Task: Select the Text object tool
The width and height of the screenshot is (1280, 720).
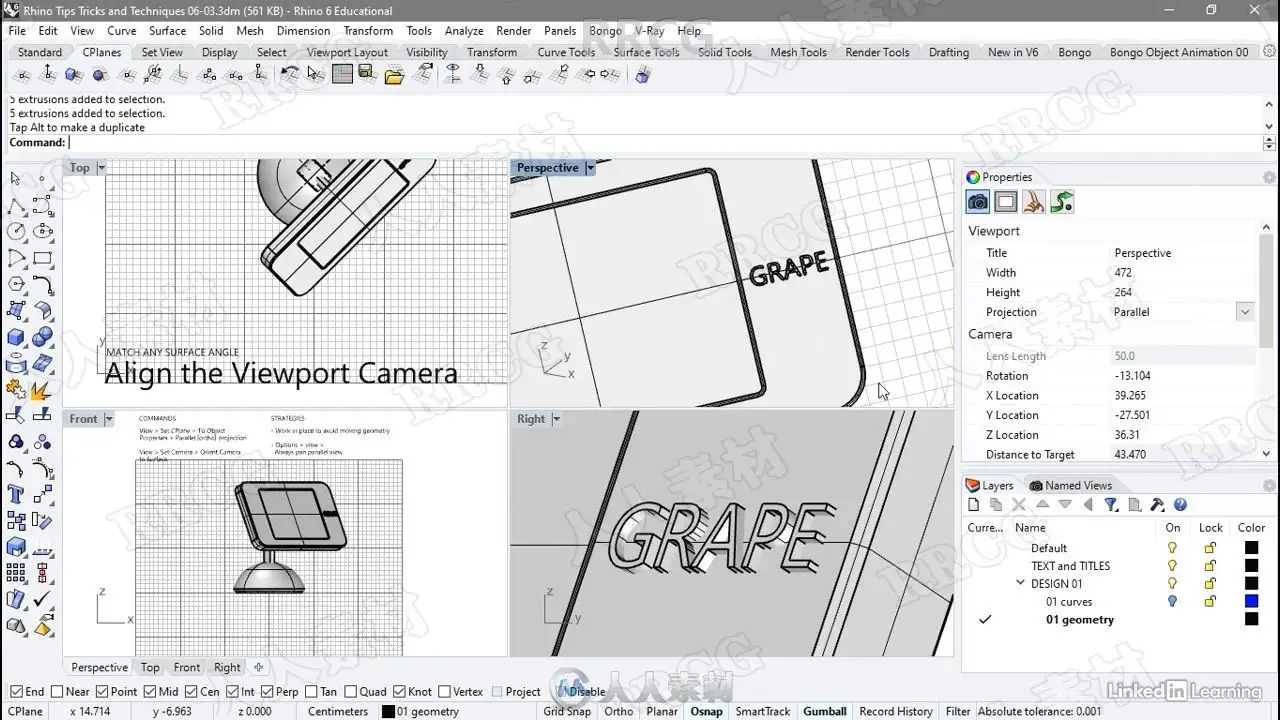Action: [x=16, y=494]
